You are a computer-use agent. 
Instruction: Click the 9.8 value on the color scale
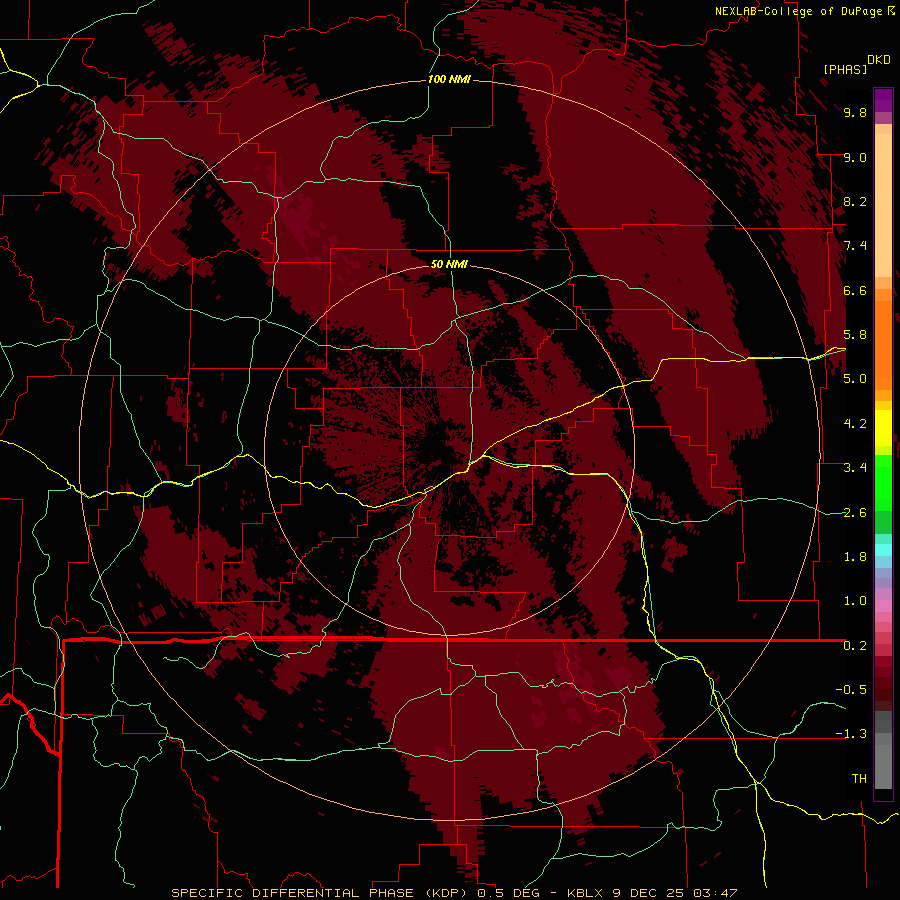[x=855, y=112]
